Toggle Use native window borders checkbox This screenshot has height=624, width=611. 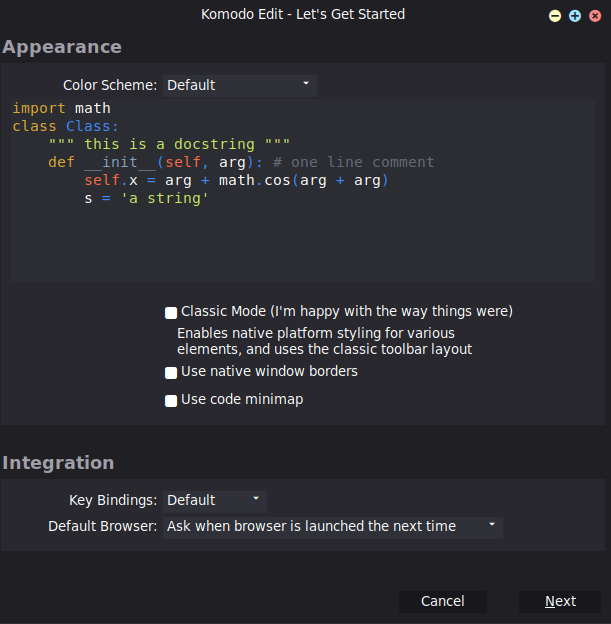click(x=171, y=373)
